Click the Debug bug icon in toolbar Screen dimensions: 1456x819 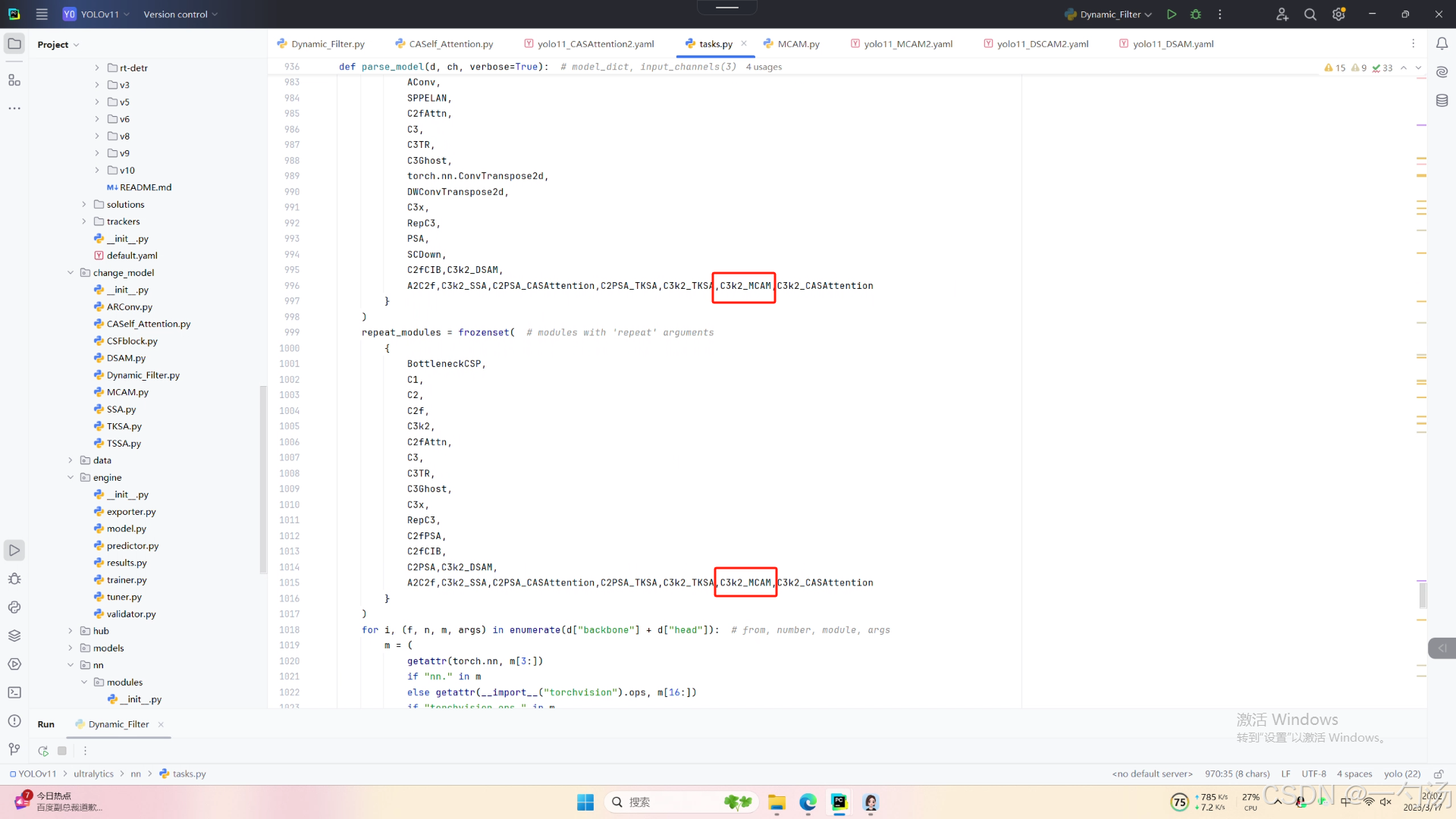(x=1196, y=14)
